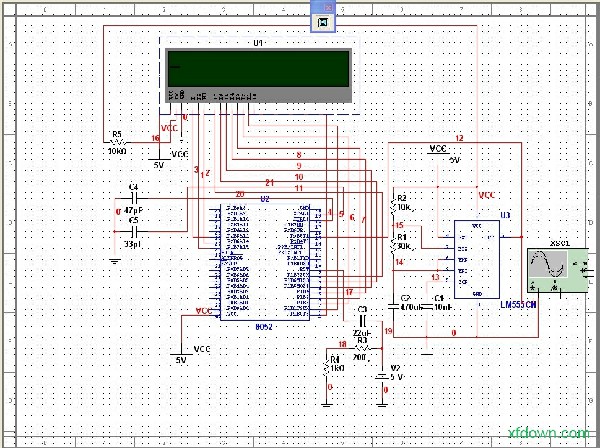Screen dimensions: 600x448
Task: Select resistor R5 symbol
Action: pyautogui.click(x=117, y=142)
